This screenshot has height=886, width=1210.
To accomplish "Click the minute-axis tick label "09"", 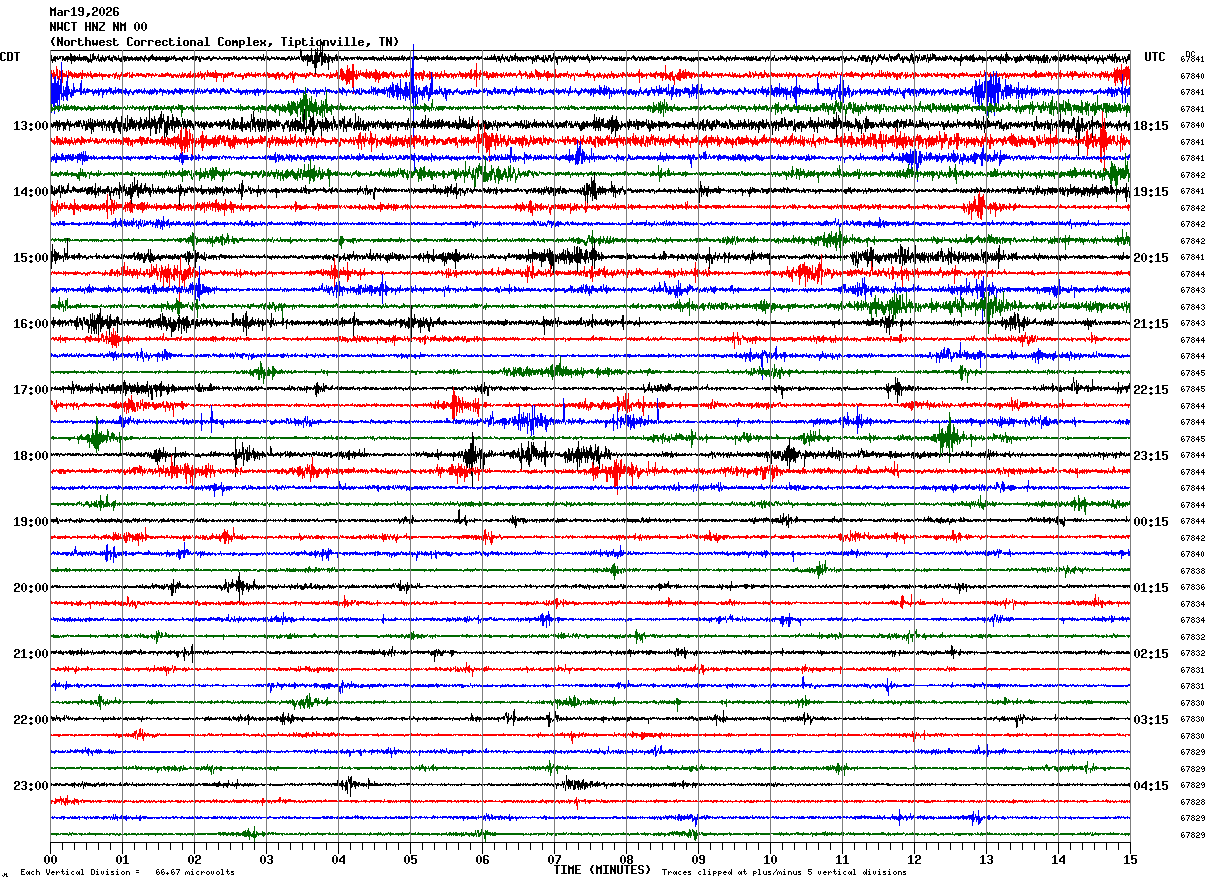I will tap(698, 860).
